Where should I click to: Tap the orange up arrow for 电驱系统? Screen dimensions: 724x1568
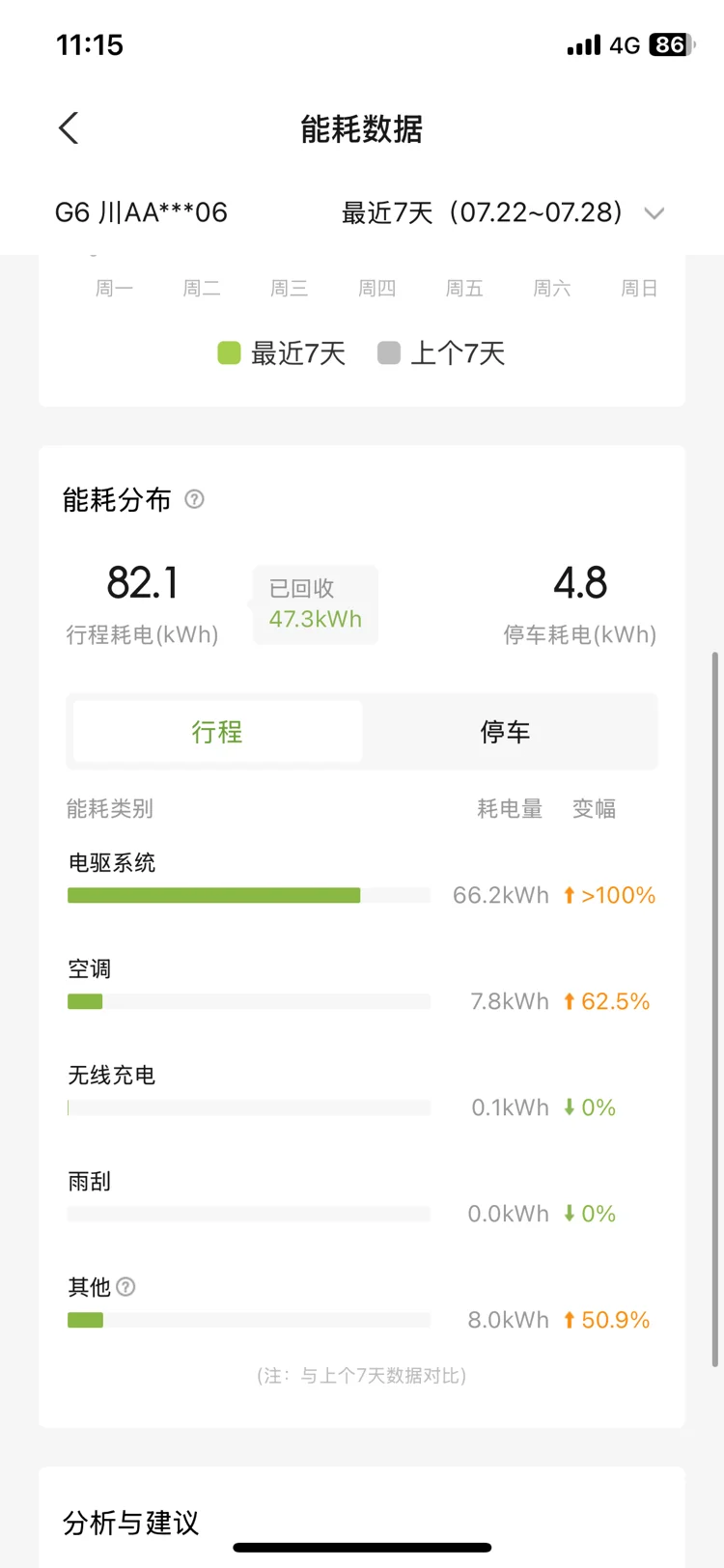pyautogui.click(x=570, y=895)
